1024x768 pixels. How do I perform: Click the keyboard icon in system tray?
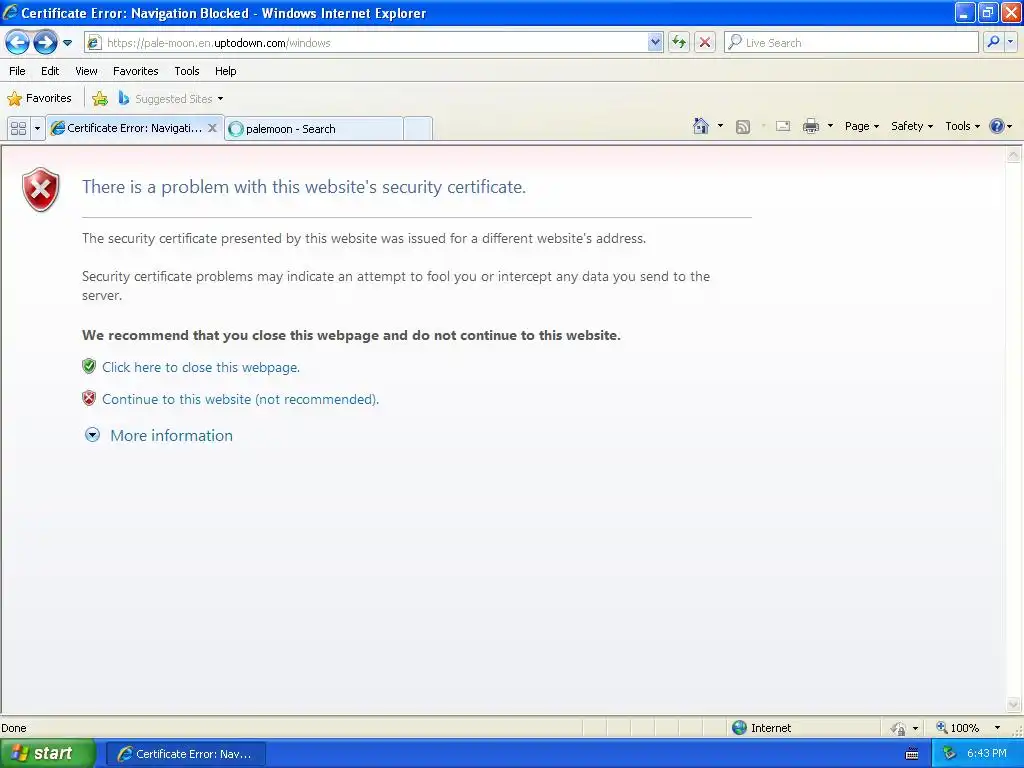click(x=912, y=754)
